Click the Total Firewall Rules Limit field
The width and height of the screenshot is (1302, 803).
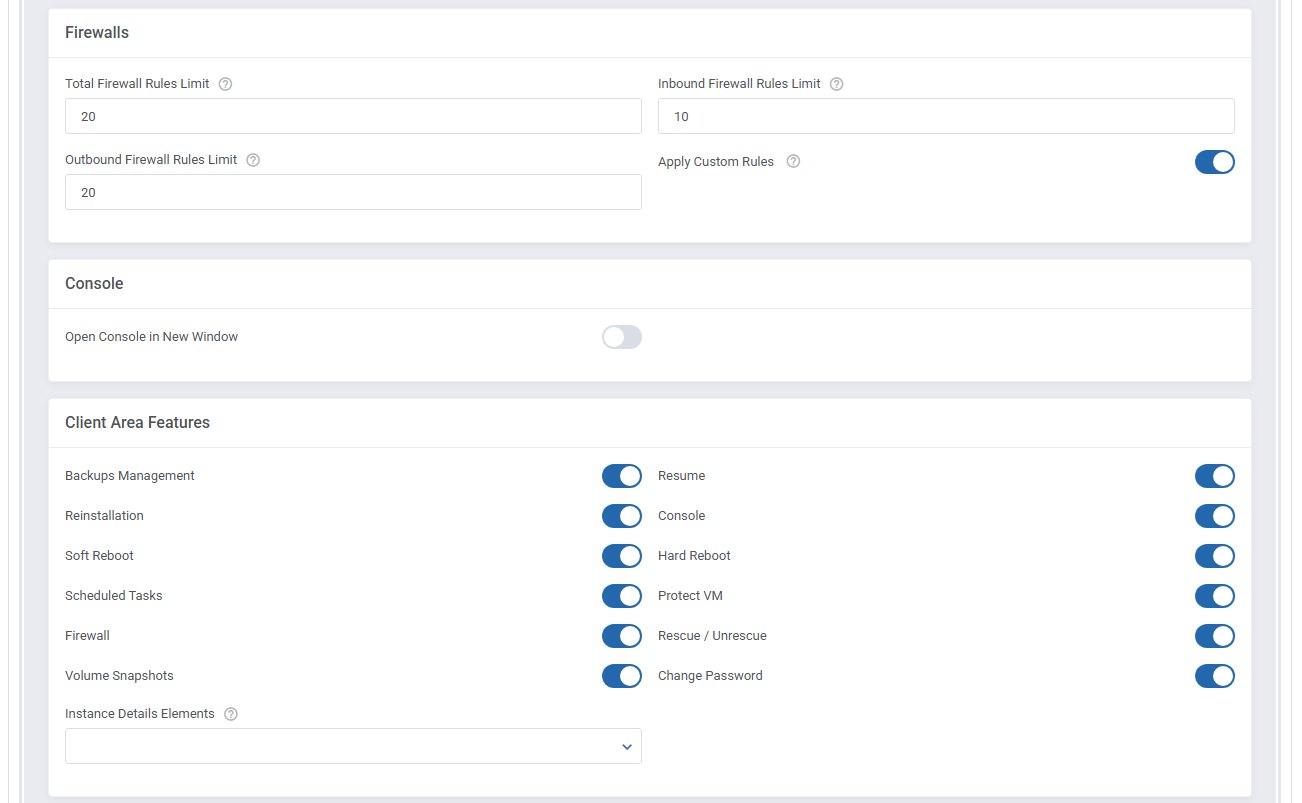tap(353, 116)
